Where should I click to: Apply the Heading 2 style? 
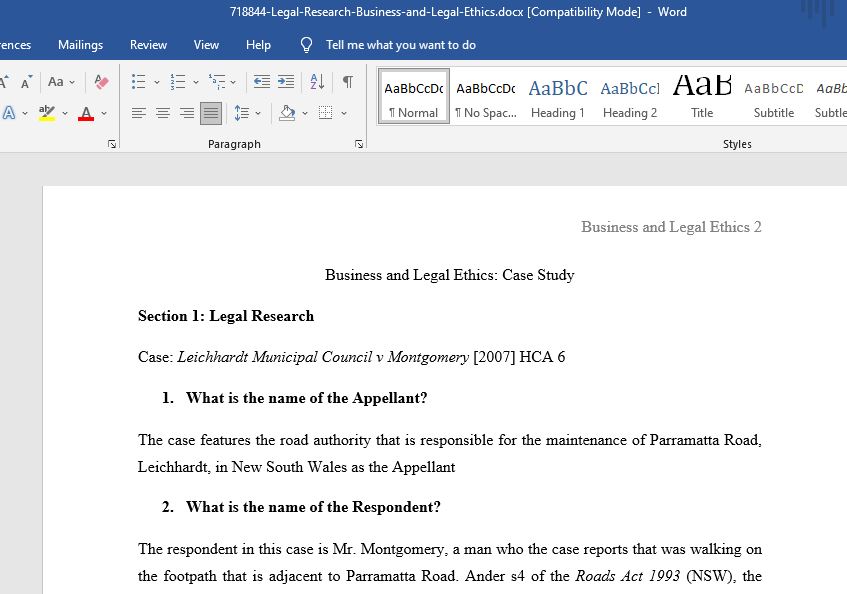630,97
